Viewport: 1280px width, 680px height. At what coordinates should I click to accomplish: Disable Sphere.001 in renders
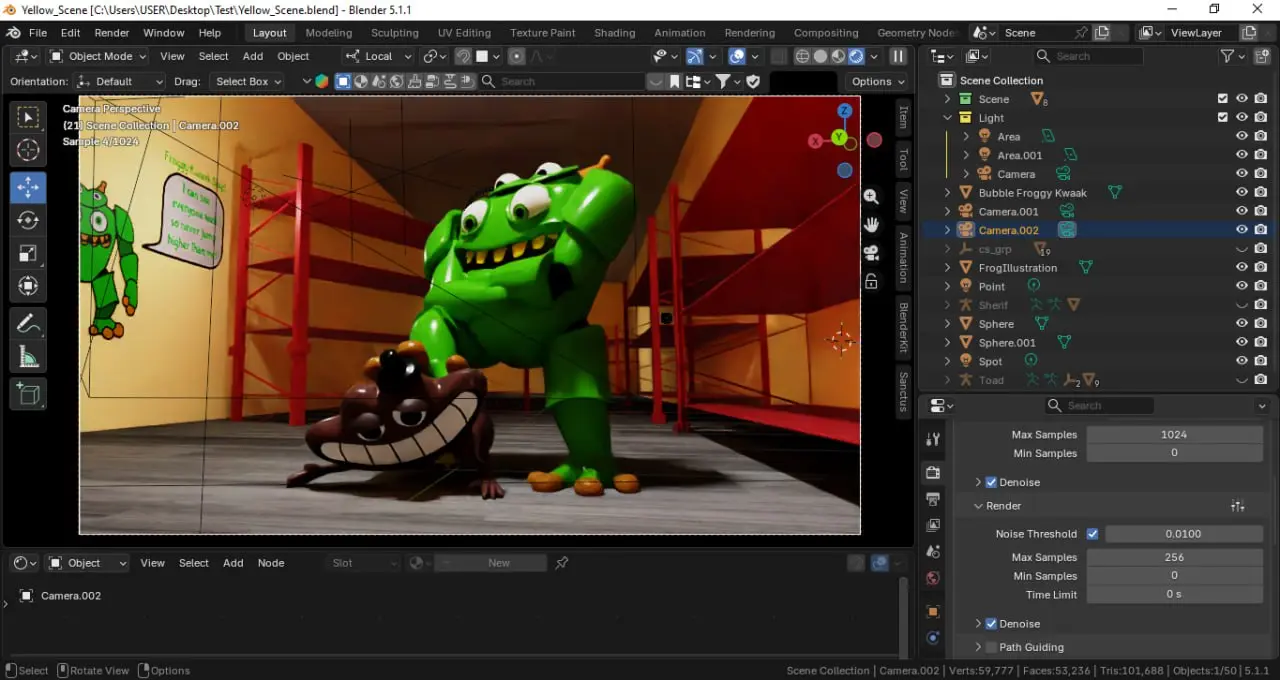[x=1260, y=342]
